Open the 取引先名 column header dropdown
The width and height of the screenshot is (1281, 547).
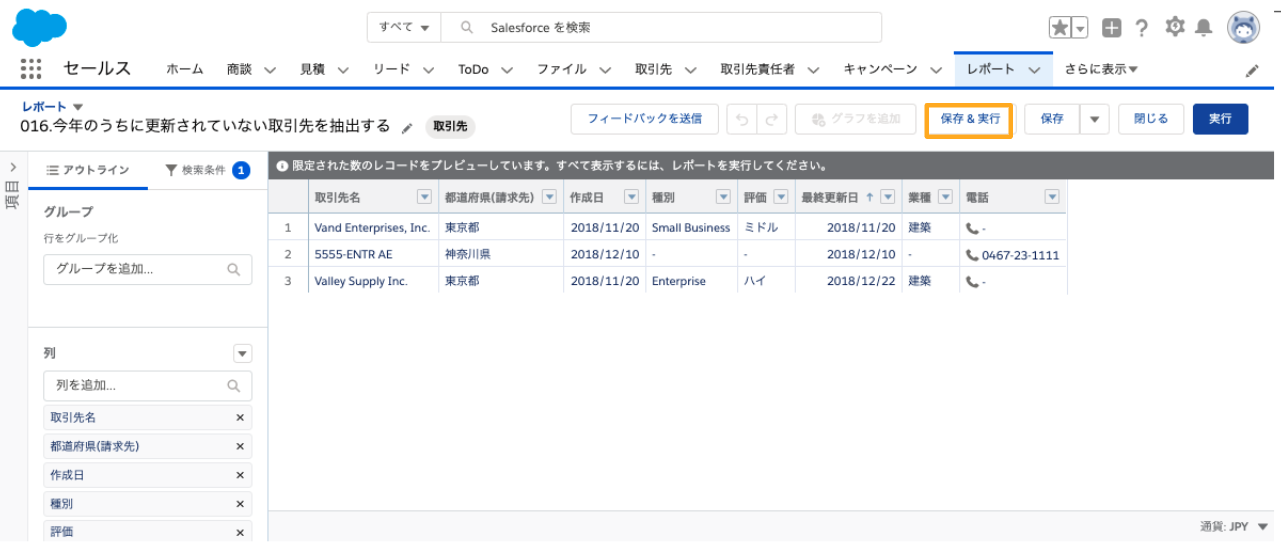(x=424, y=198)
